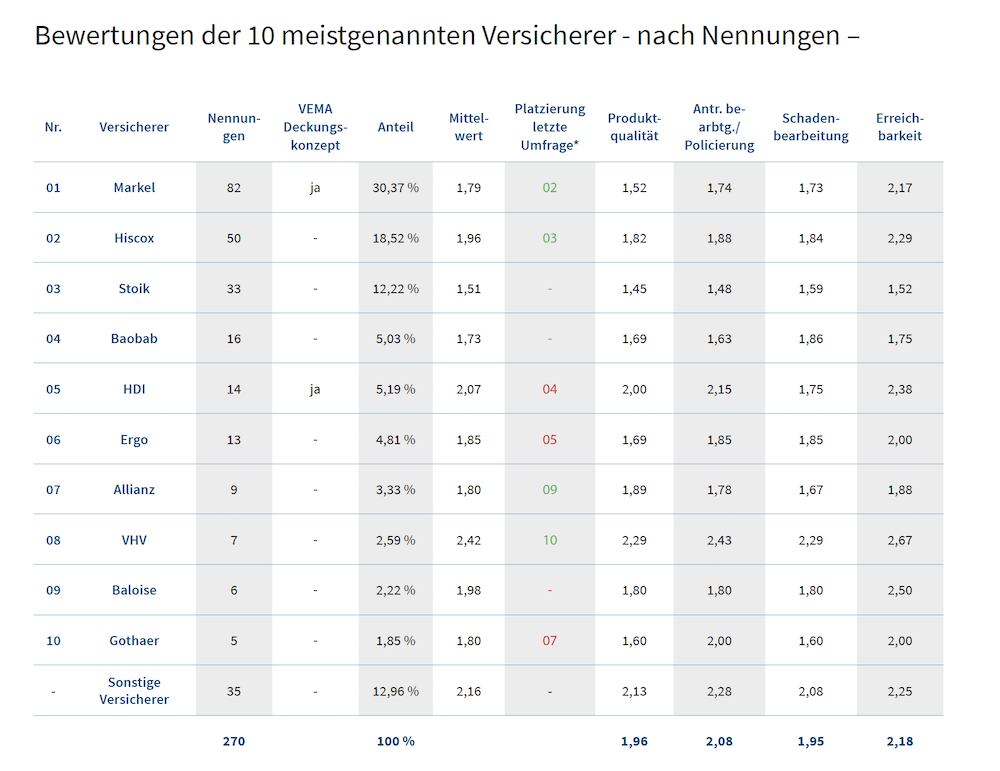The height and width of the screenshot is (771, 1000).
Task: Click the Allianz insurer name
Action: 134,490
